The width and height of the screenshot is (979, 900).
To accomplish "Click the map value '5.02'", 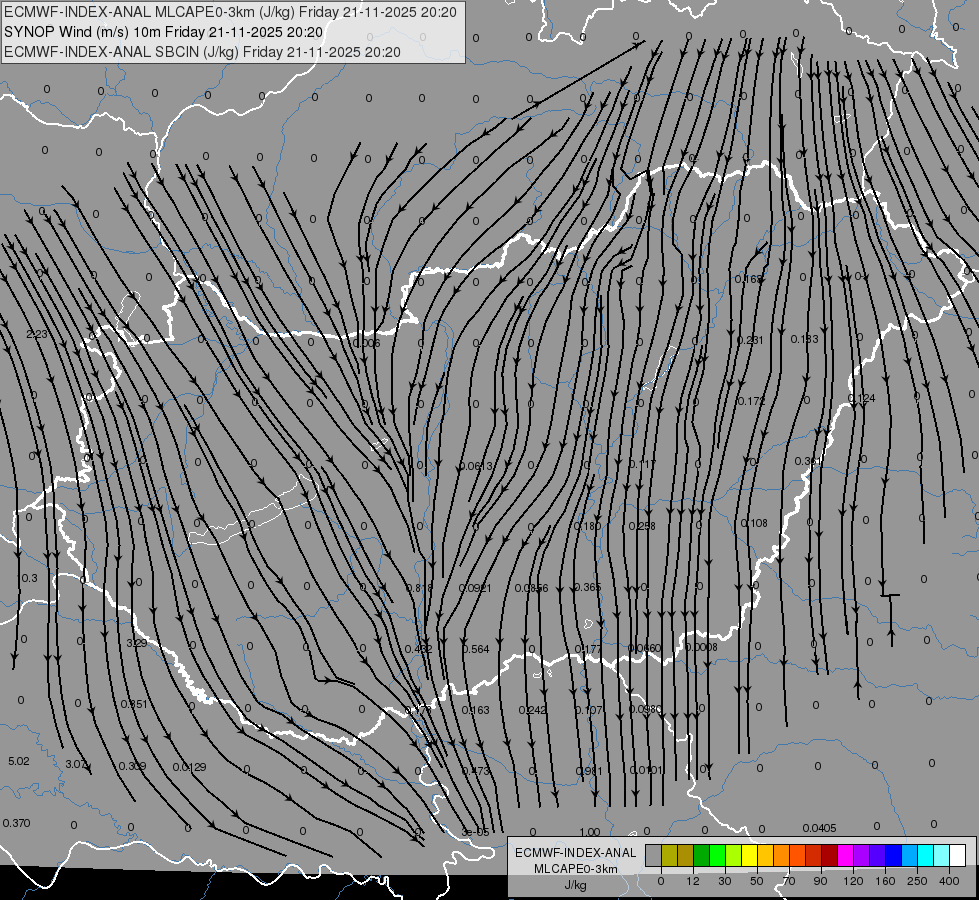I will tap(19, 761).
